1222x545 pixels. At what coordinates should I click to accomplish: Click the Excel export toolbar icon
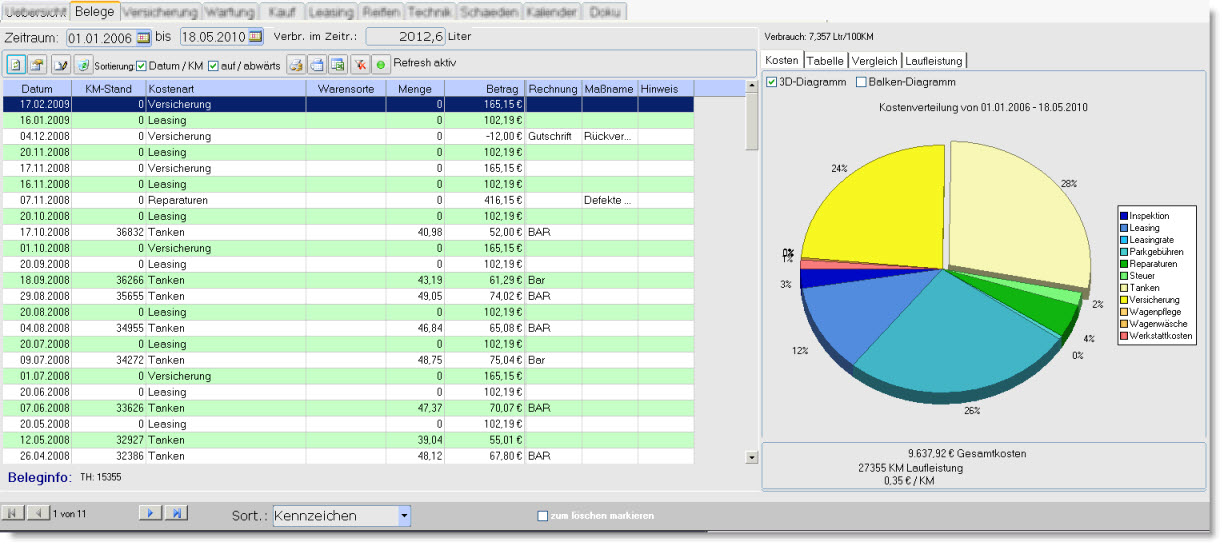click(x=338, y=64)
